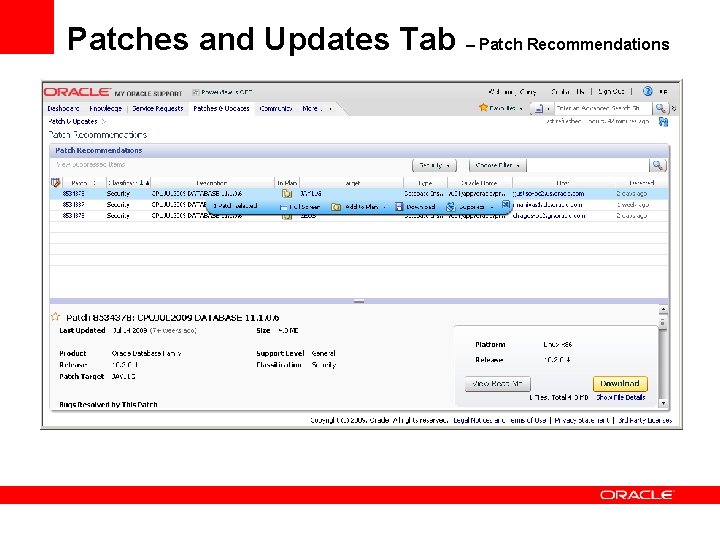
Task: Click Legal Notices and Terms of Use link
Action: click(x=500, y=420)
